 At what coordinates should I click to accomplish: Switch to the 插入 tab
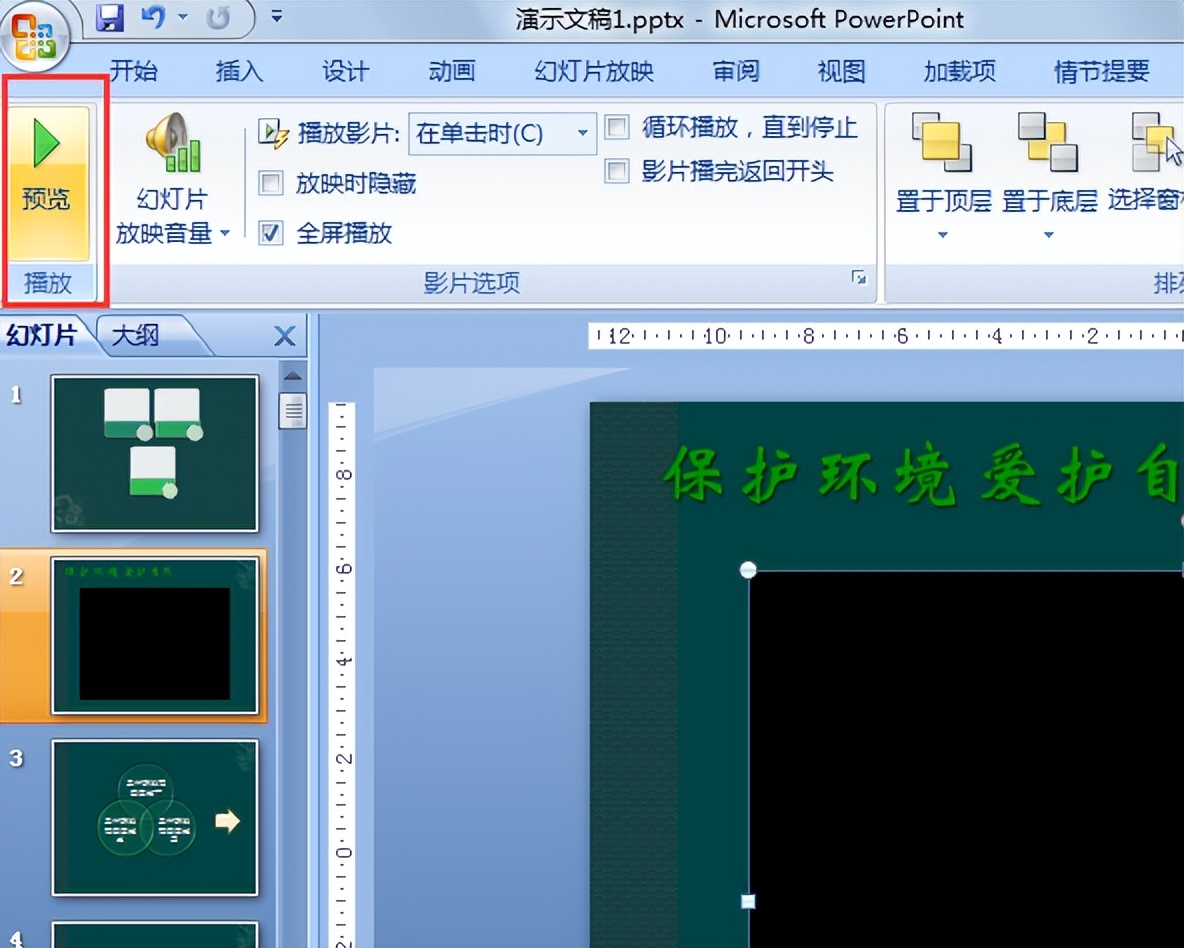coord(239,71)
